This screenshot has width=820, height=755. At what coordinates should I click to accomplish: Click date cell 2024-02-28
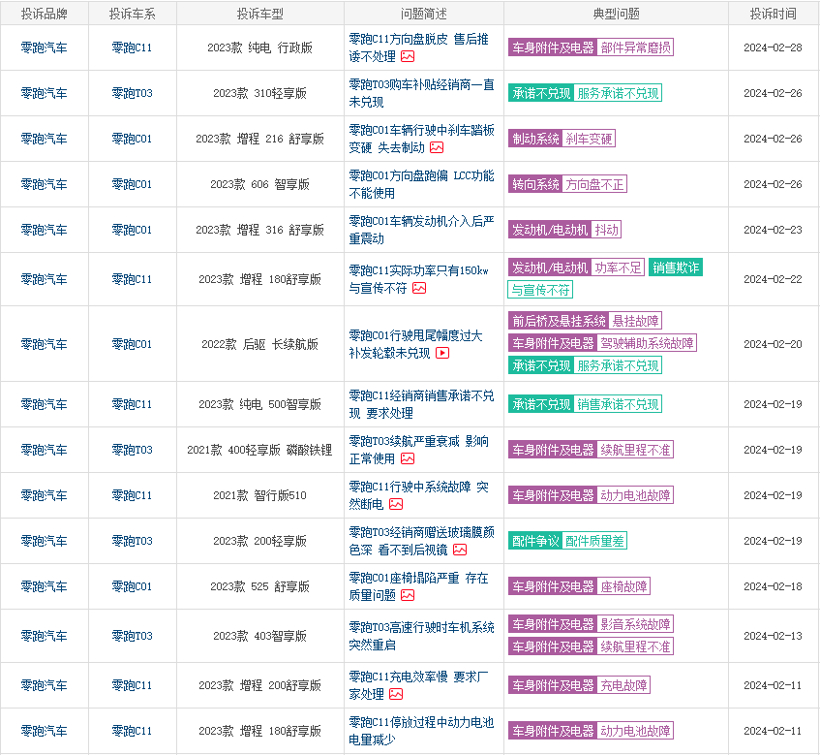click(x=773, y=48)
